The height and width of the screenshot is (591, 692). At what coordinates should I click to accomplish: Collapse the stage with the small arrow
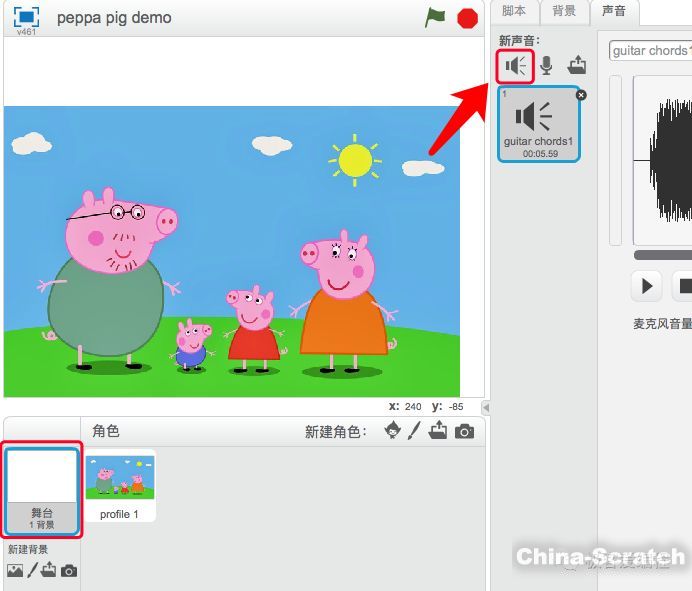click(x=486, y=407)
